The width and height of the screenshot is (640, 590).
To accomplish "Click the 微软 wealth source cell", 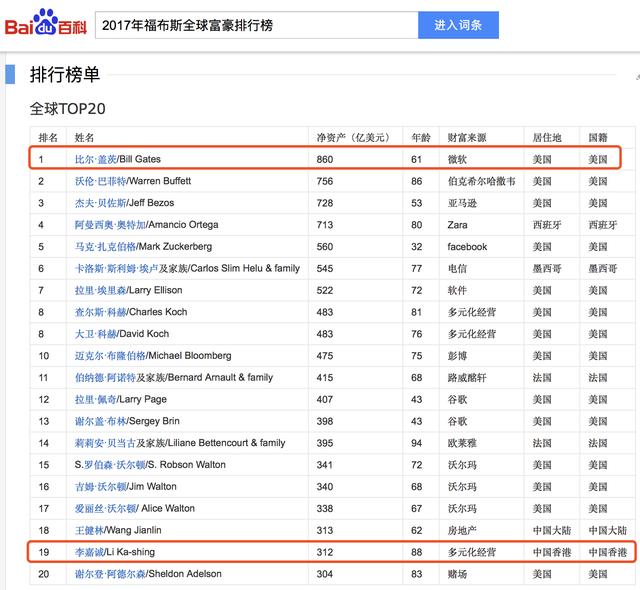I will click(457, 159).
